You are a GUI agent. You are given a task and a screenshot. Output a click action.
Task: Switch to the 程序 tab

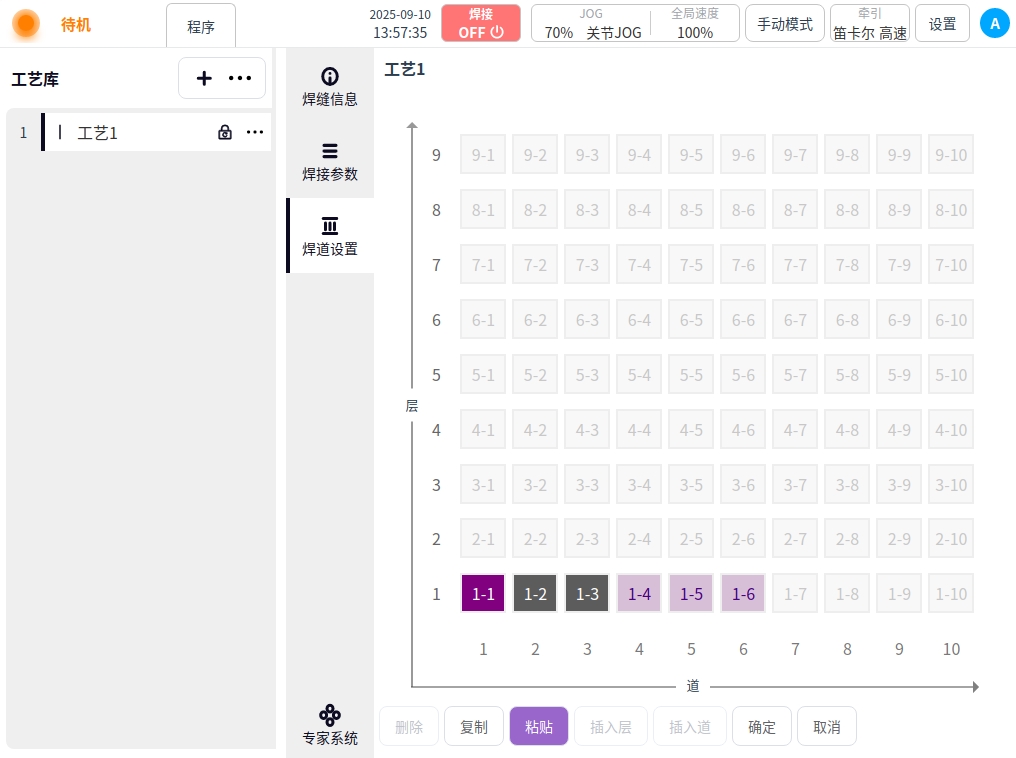coord(201,27)
